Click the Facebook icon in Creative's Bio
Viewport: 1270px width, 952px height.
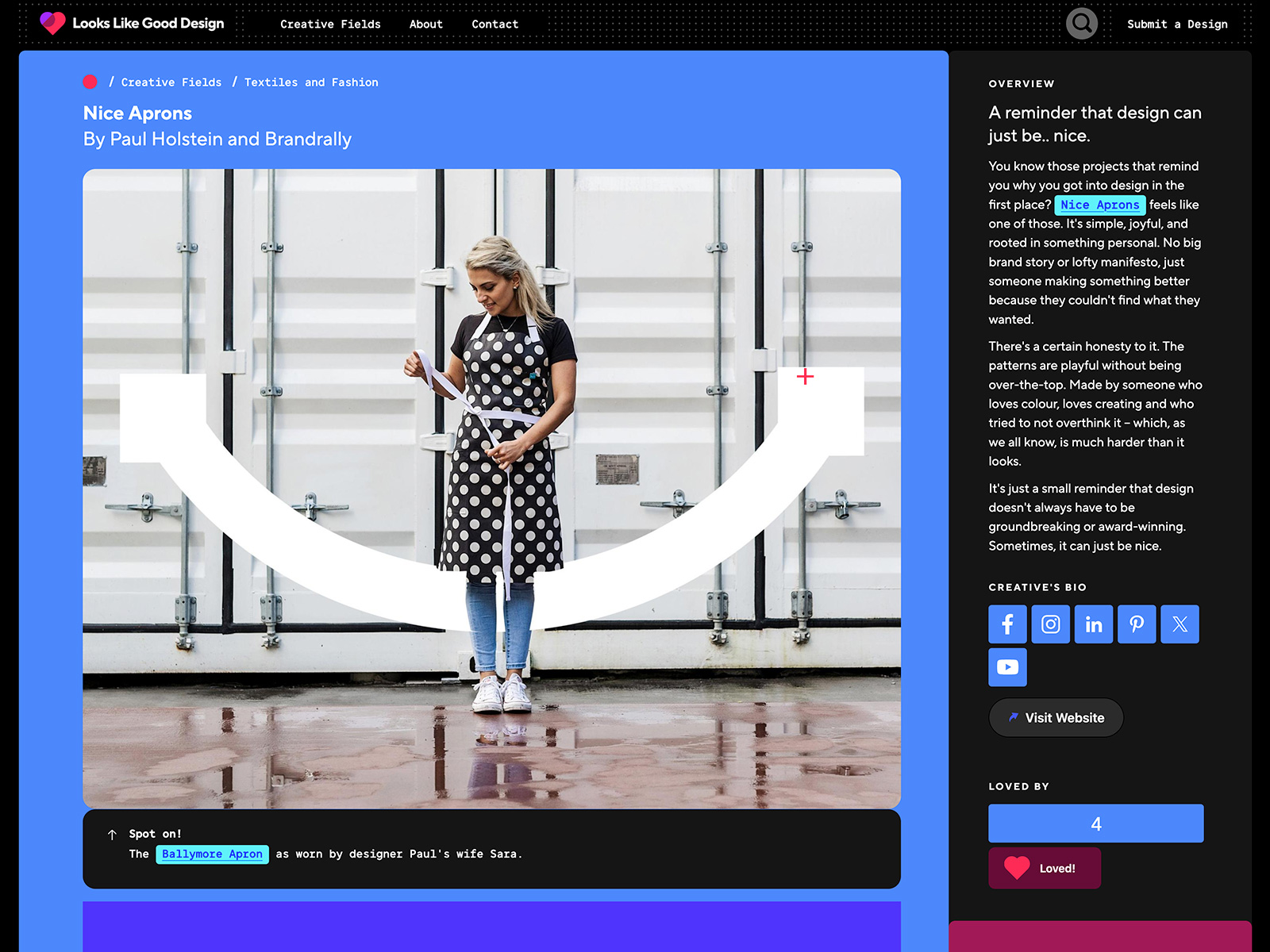(x=1007, y=624)
